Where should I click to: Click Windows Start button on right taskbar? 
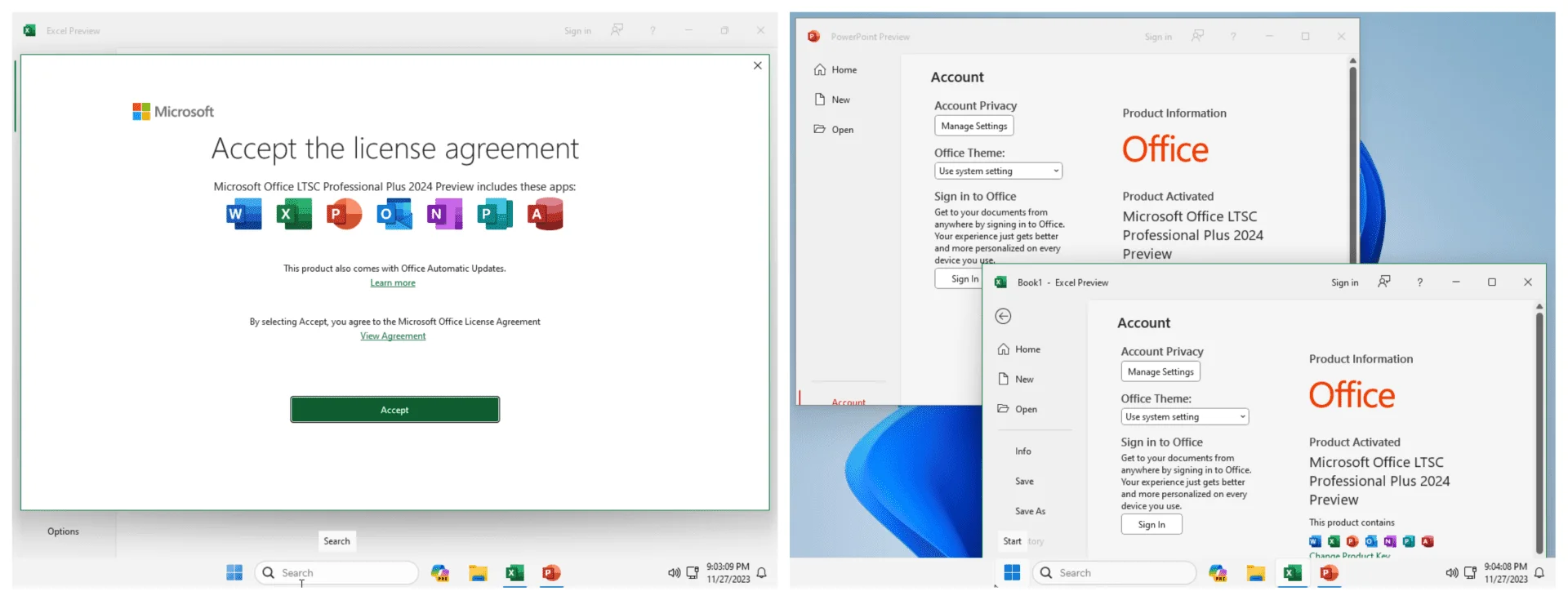1012,573
